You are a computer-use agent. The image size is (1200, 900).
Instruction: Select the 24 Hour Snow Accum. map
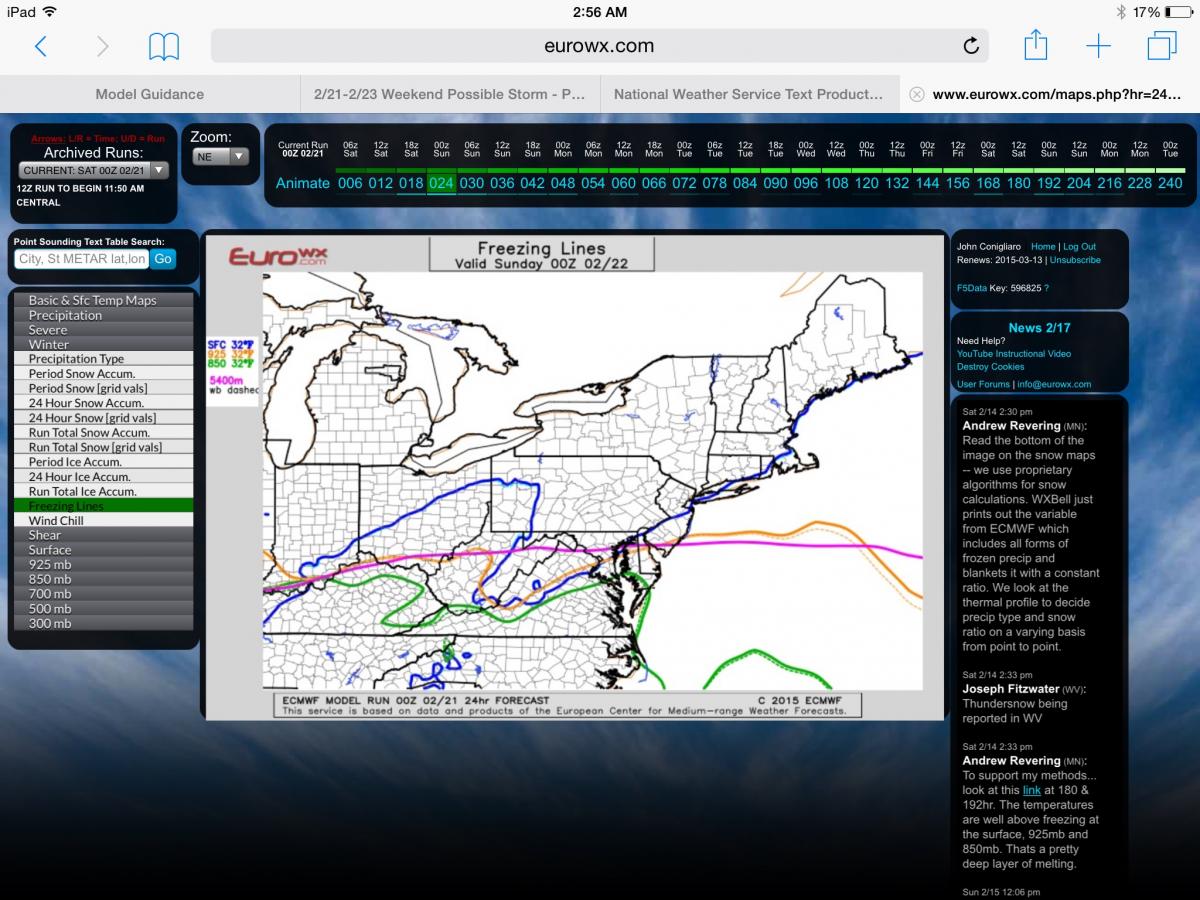click(103, 403)
